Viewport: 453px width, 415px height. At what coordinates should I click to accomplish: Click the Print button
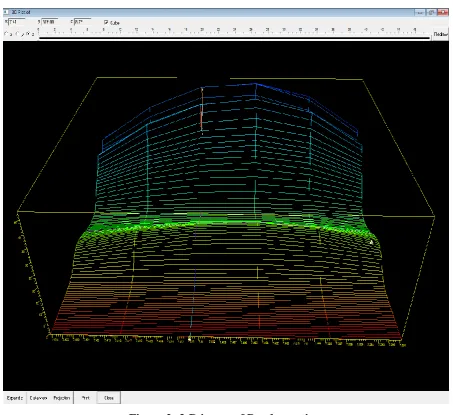[x=86, y=398]
